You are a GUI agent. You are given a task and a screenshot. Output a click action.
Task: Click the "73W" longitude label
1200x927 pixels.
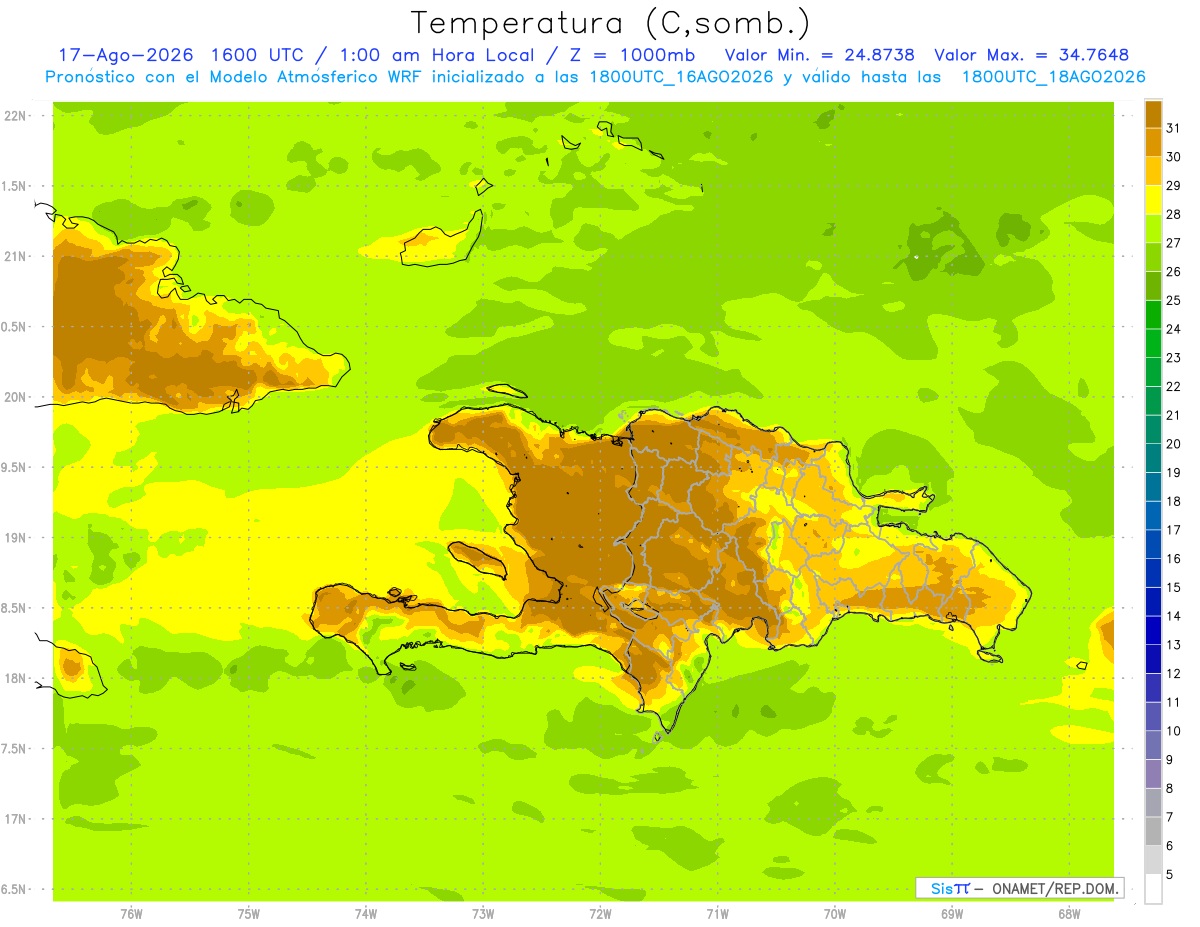click(483, 914)
